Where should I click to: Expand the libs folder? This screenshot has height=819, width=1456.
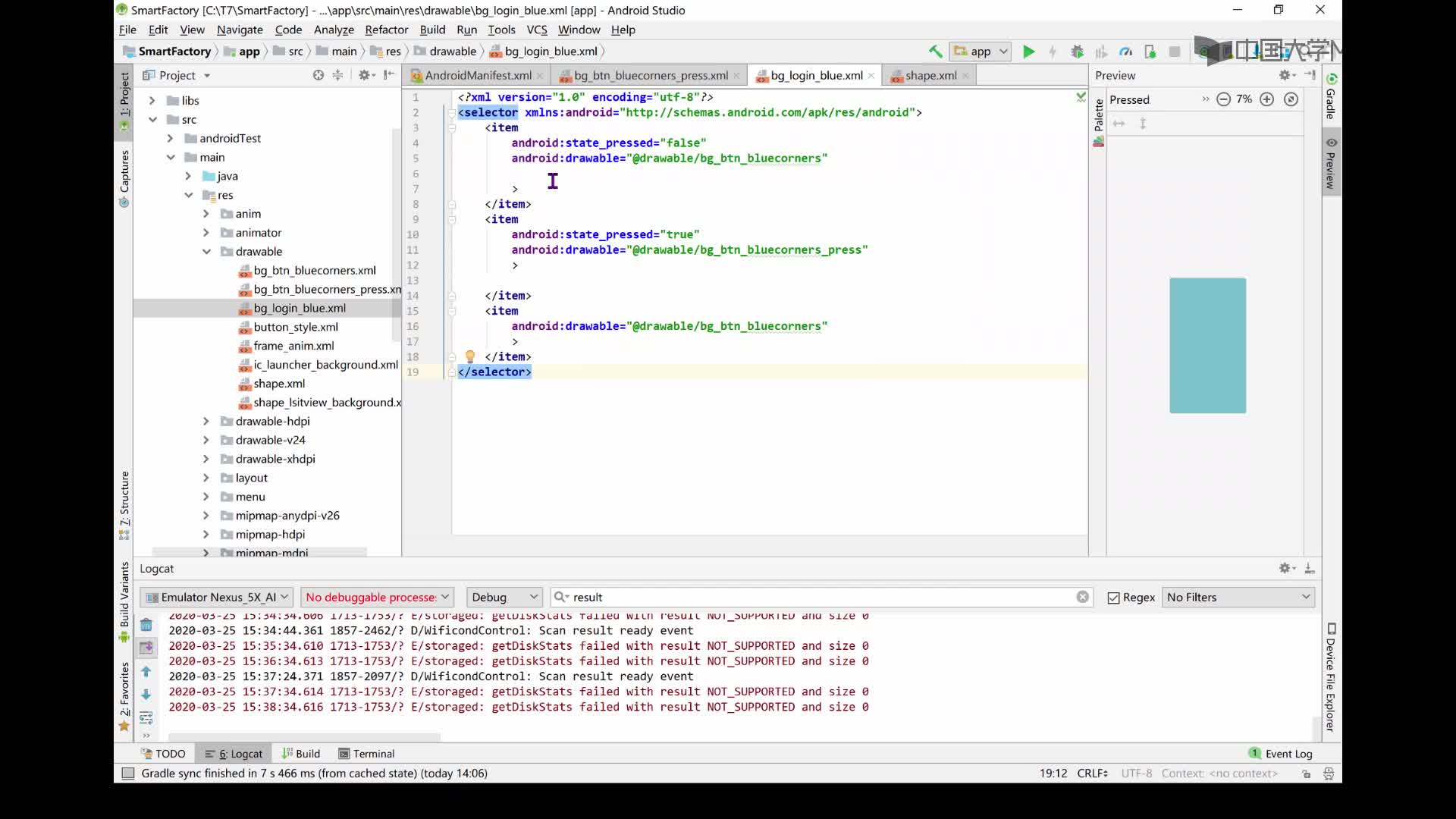pos(152,101)
